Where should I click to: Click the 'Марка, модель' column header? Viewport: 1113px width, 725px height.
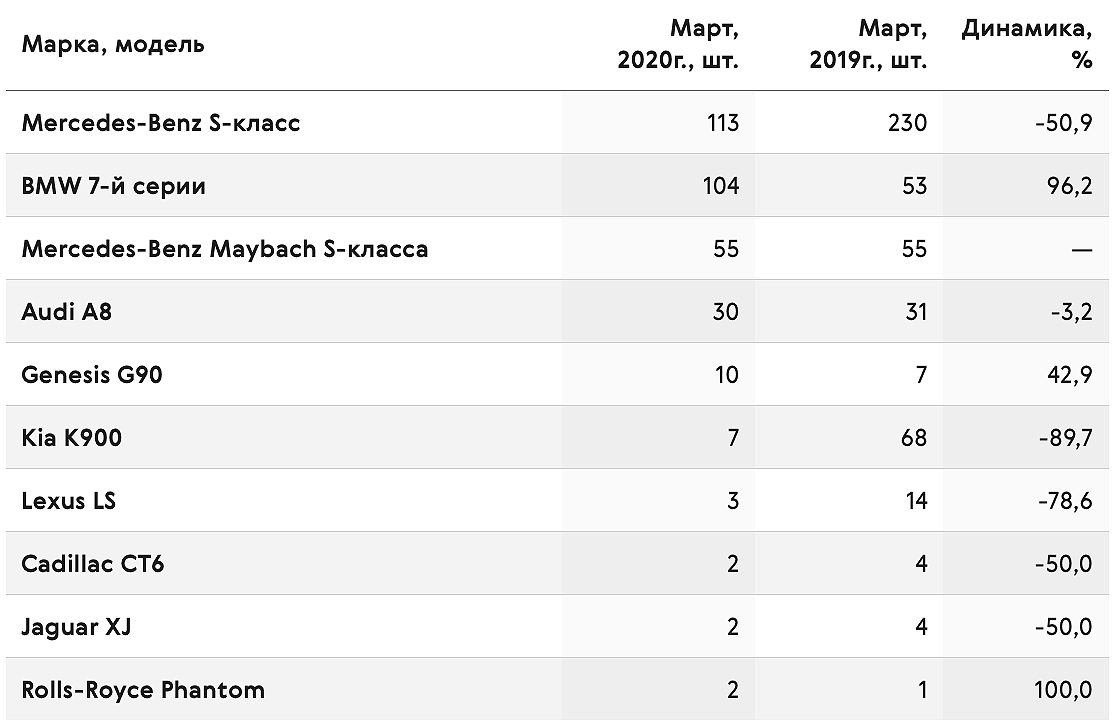click(113, 45)
